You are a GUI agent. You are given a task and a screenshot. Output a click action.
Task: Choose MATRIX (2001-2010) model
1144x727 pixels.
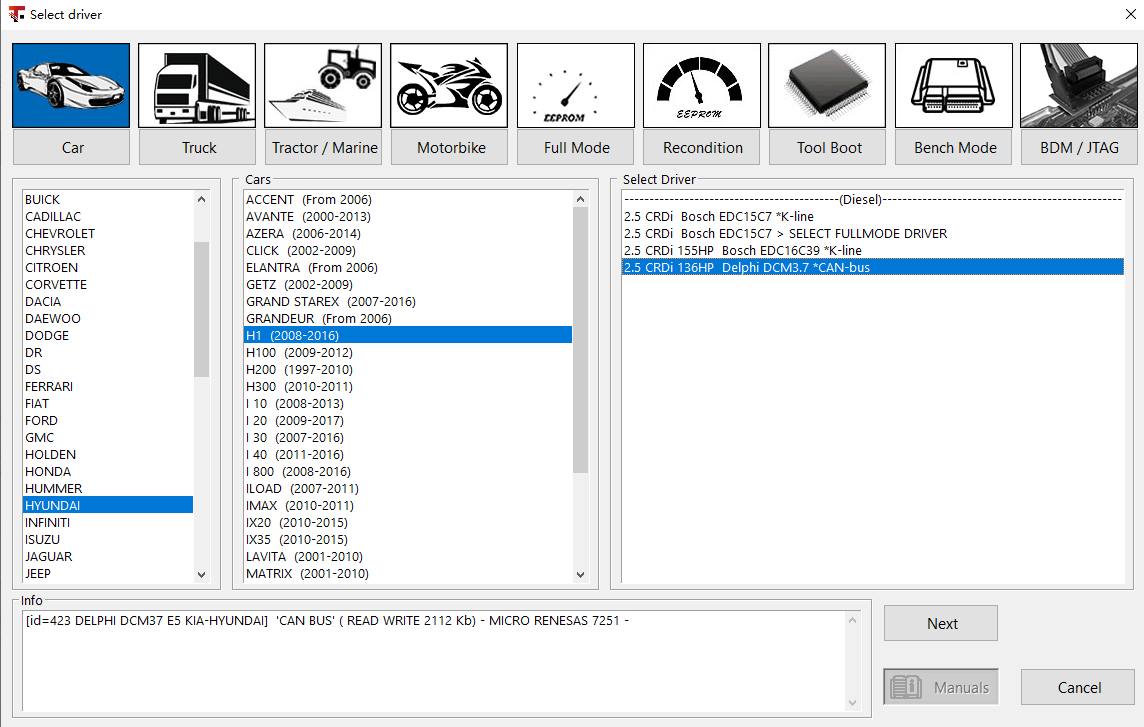408,574
